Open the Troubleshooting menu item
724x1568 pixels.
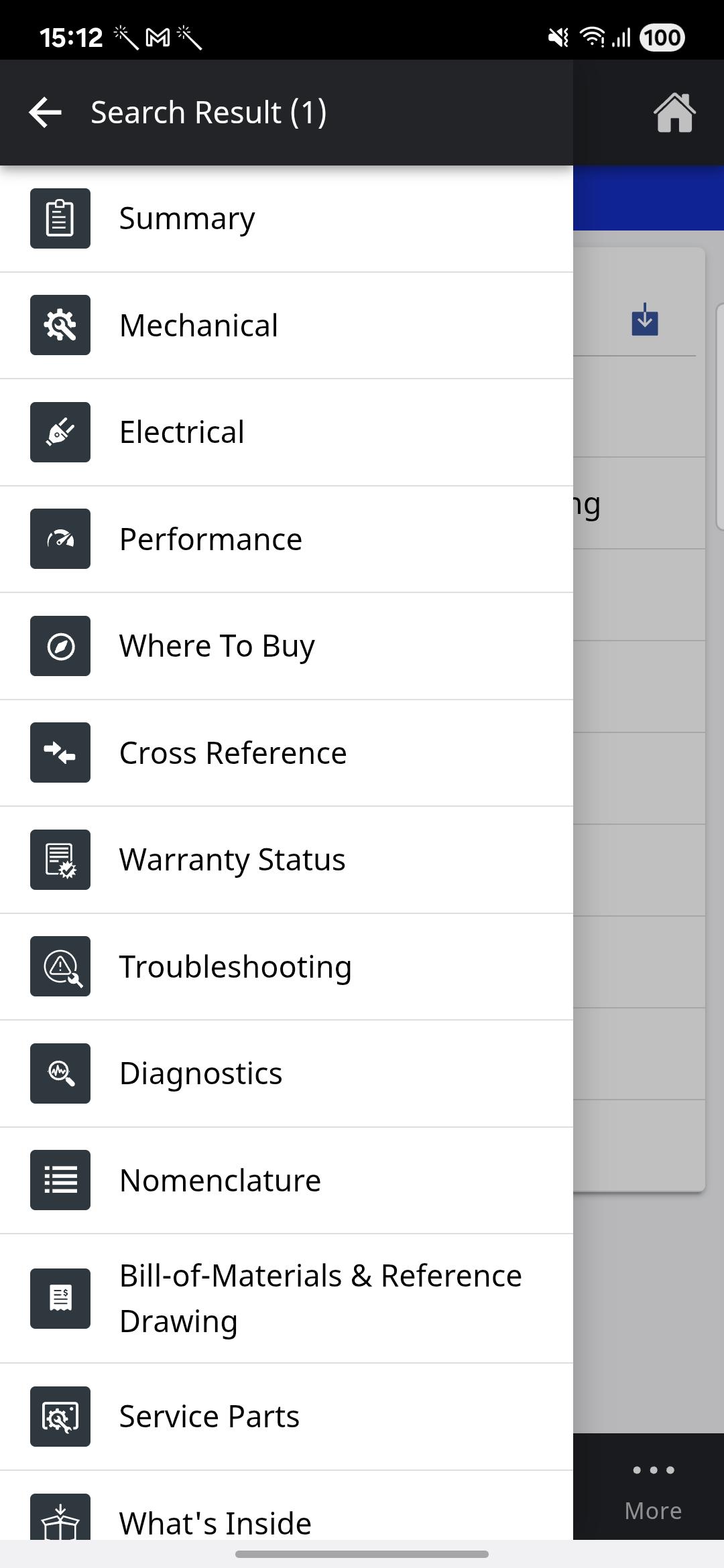point(235,966)
